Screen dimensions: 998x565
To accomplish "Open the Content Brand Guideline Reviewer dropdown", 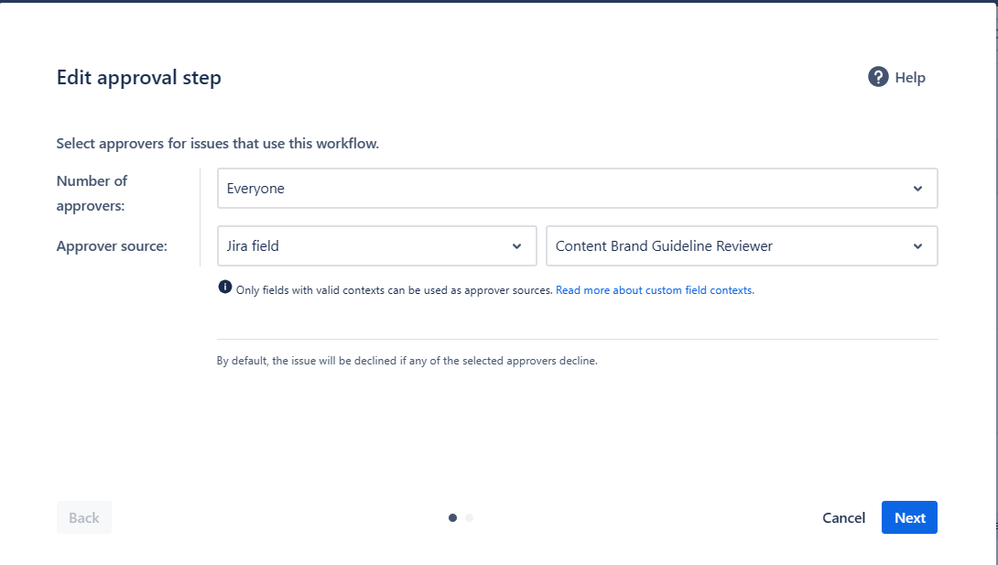I will 741,246.
